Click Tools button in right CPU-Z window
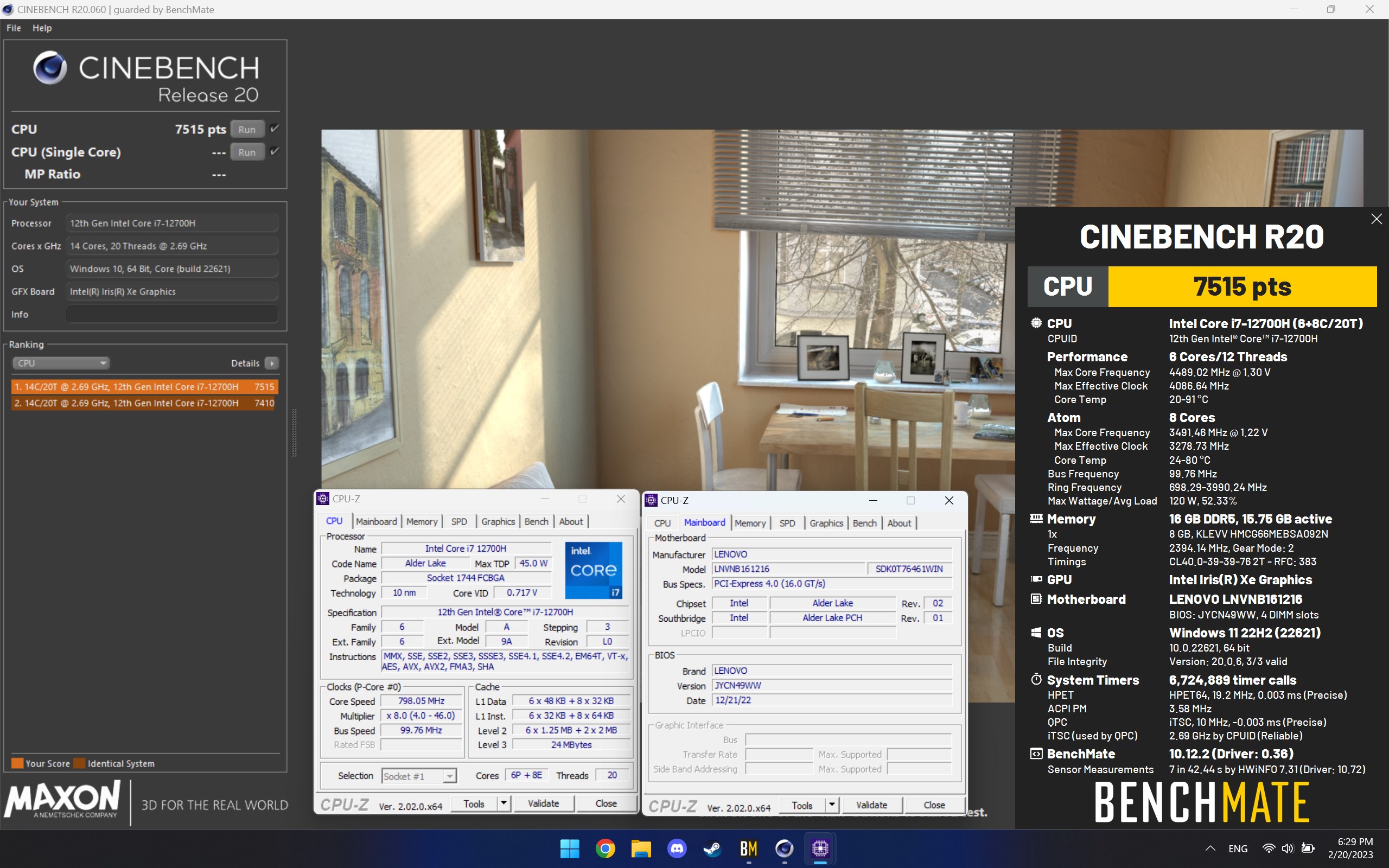Screen dimensions: 1389x868 pos(802,806)
